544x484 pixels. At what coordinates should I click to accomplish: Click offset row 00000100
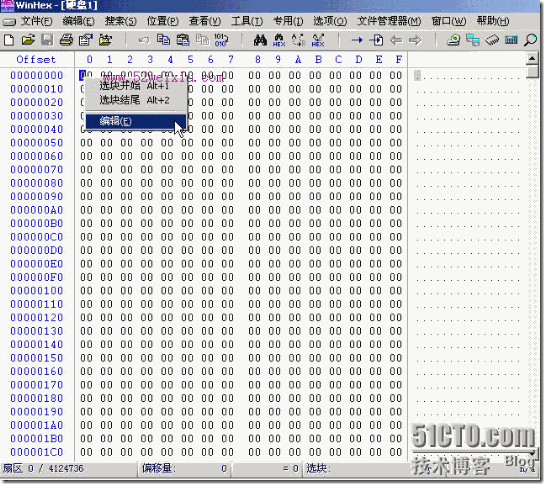tap(36, 291)
